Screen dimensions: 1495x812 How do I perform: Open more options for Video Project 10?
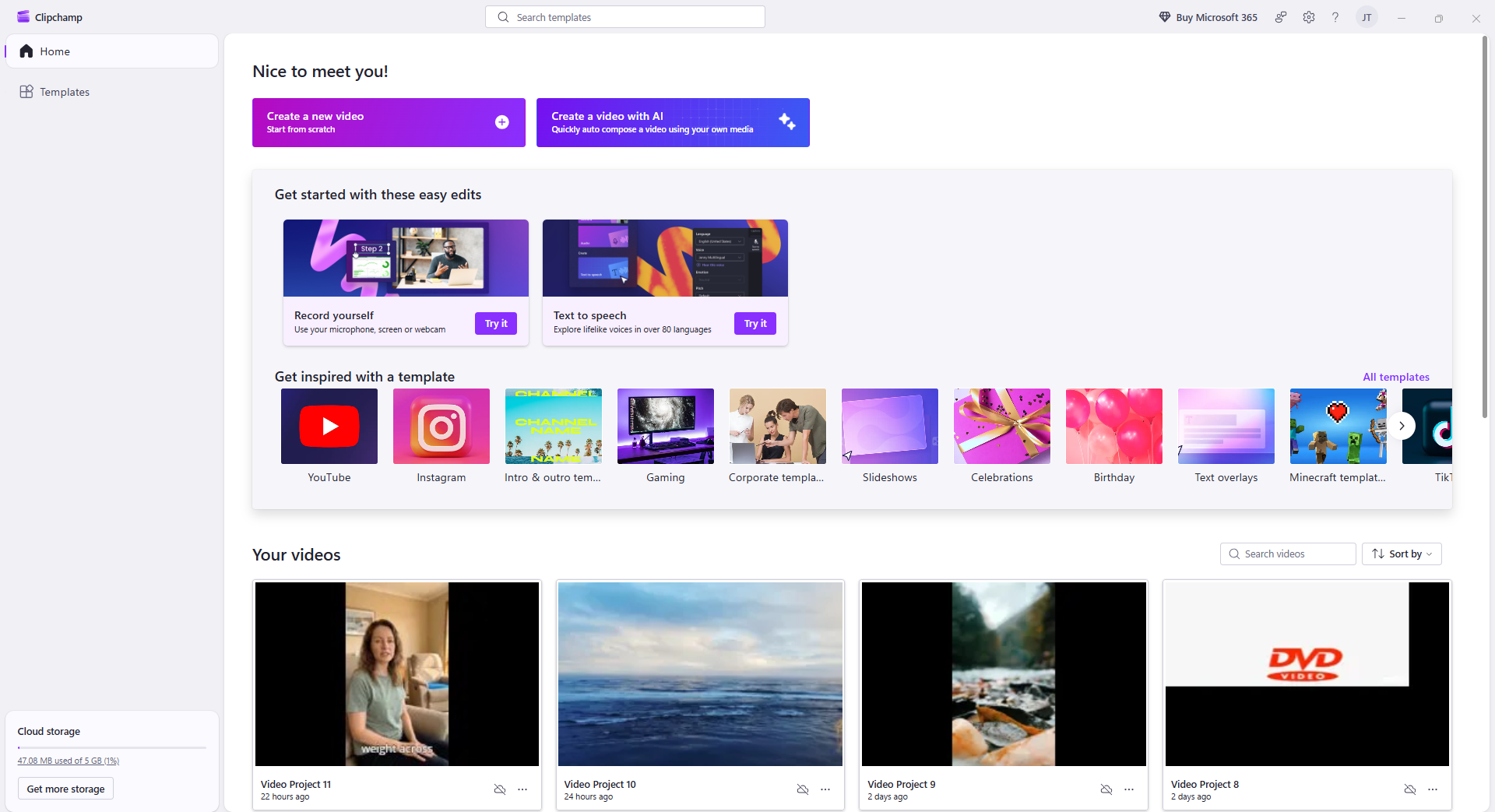825,789
